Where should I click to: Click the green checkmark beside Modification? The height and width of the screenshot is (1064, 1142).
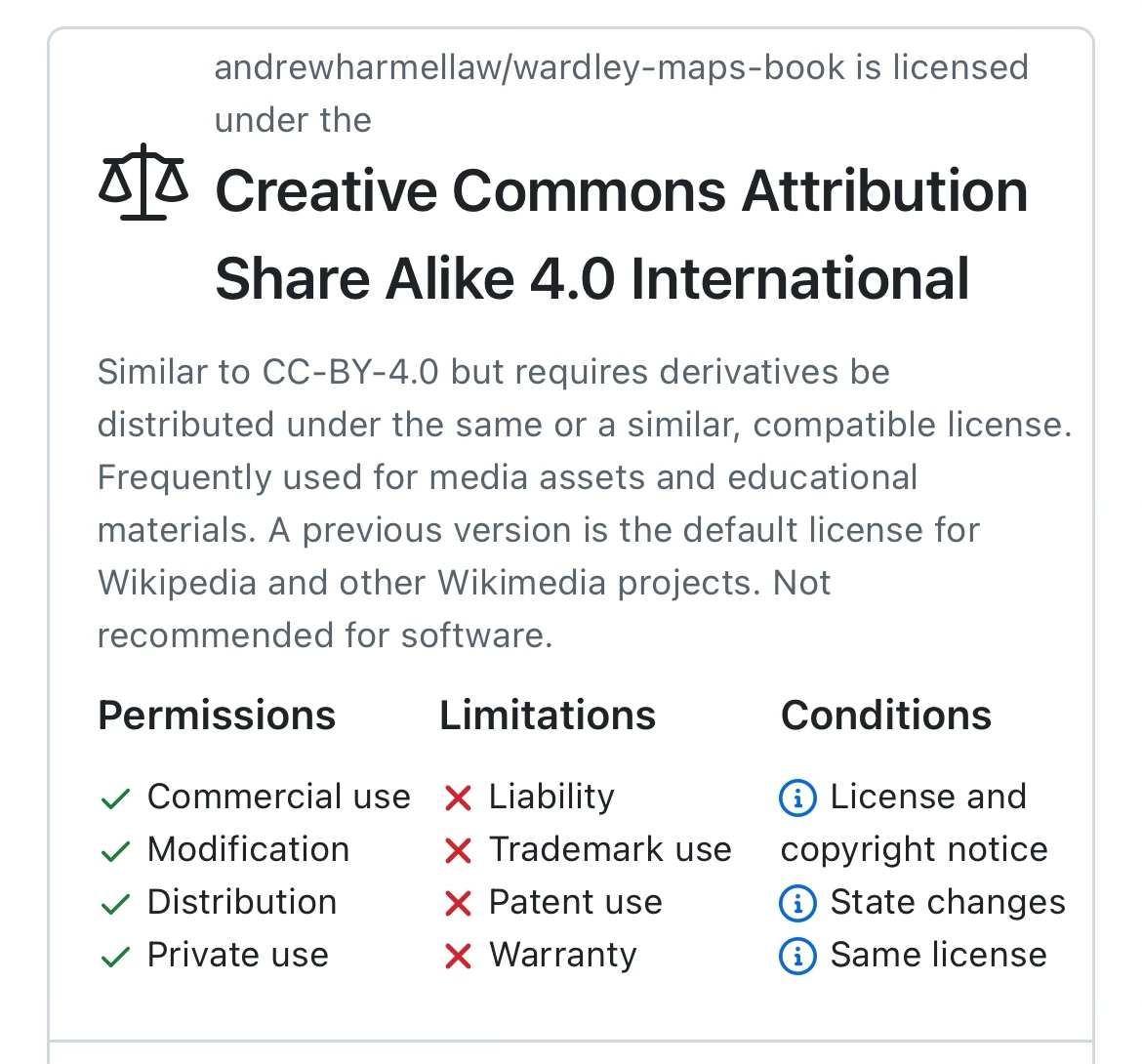[115, 852]
